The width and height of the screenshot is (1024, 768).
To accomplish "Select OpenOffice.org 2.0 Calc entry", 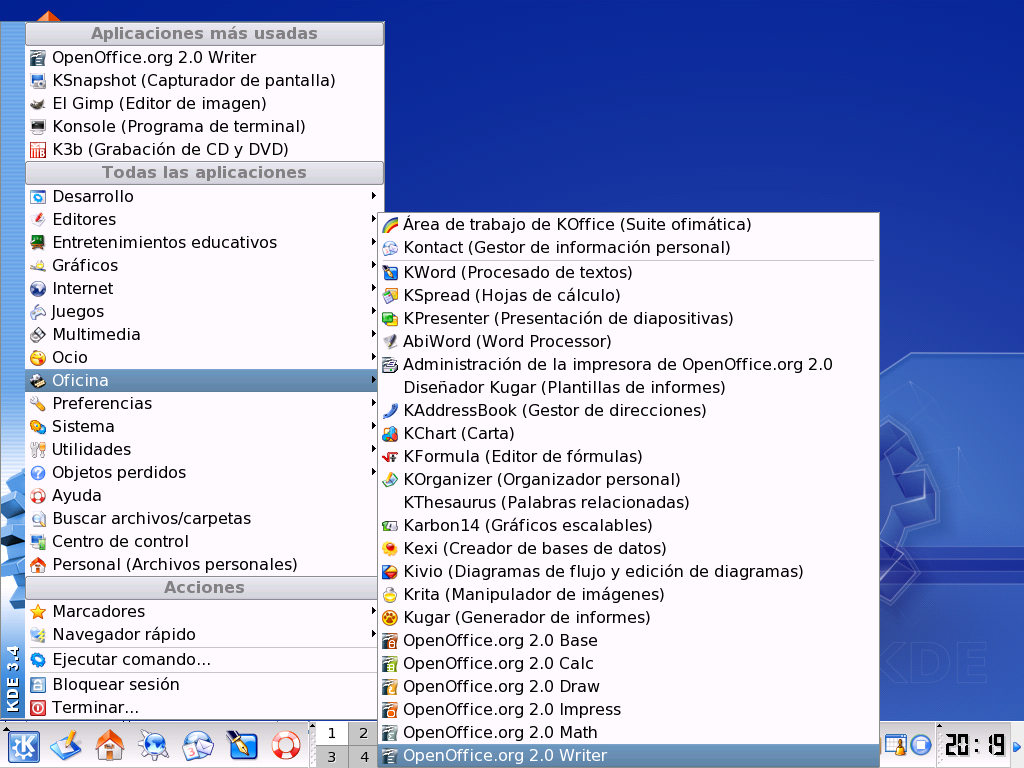I will coord(498,664).
